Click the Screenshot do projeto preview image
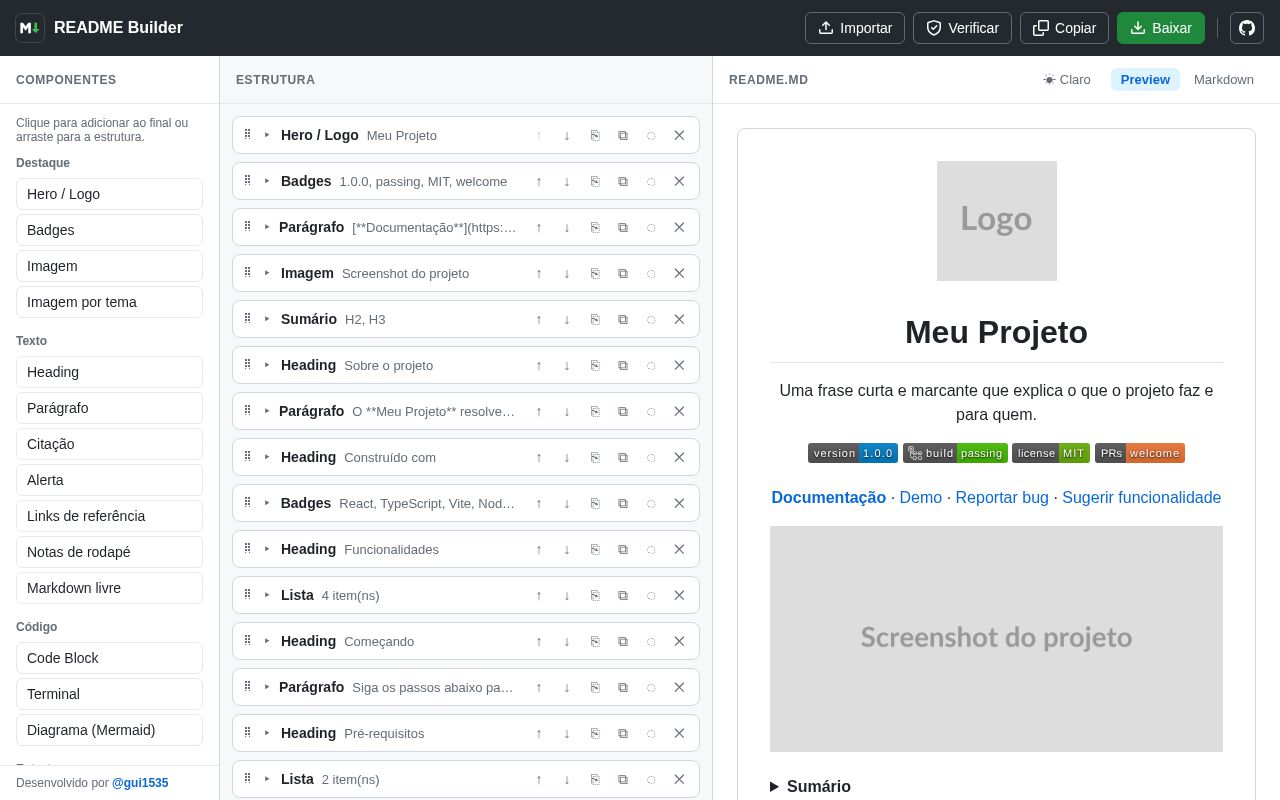The width and height of the screenshot is (1280, 800). coord(996,639)
